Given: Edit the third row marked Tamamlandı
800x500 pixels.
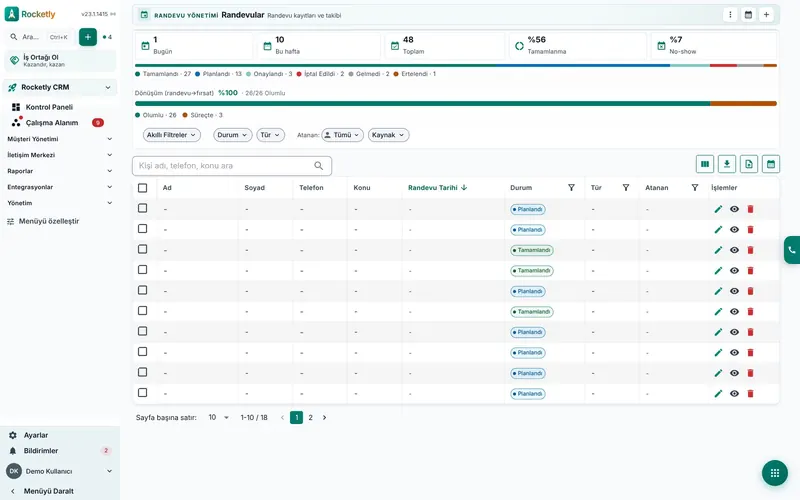Looking at the screenshot, I should pyautogui.click(x=718, y=250).
